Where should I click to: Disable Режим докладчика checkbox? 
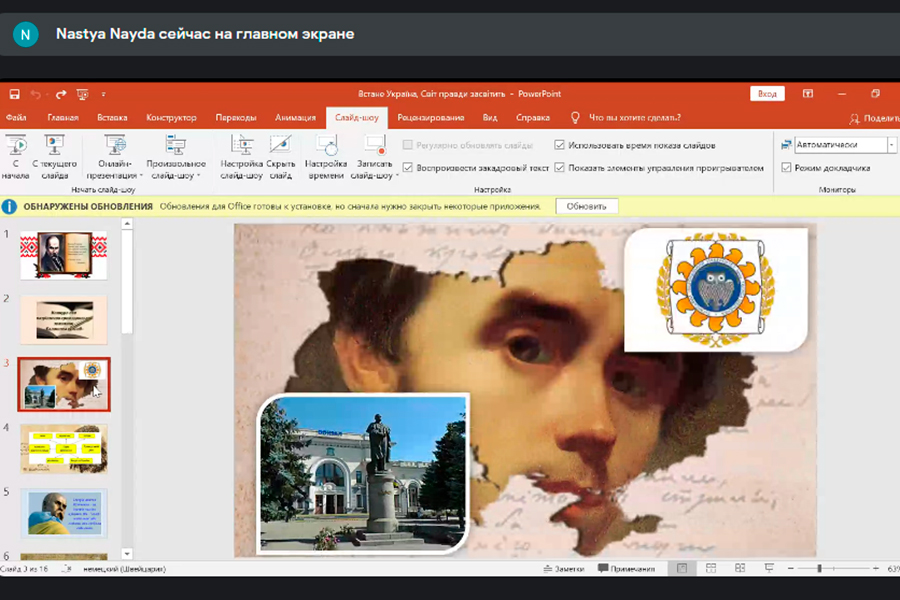[x=787, y=168]
